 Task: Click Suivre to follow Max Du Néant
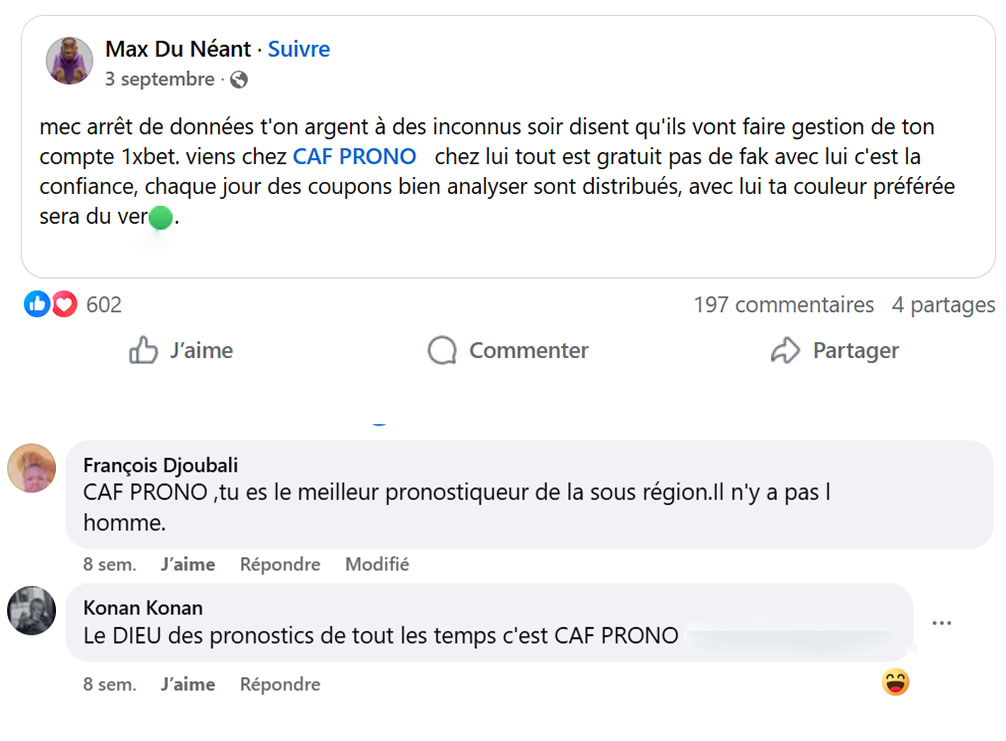click(298, 48)
